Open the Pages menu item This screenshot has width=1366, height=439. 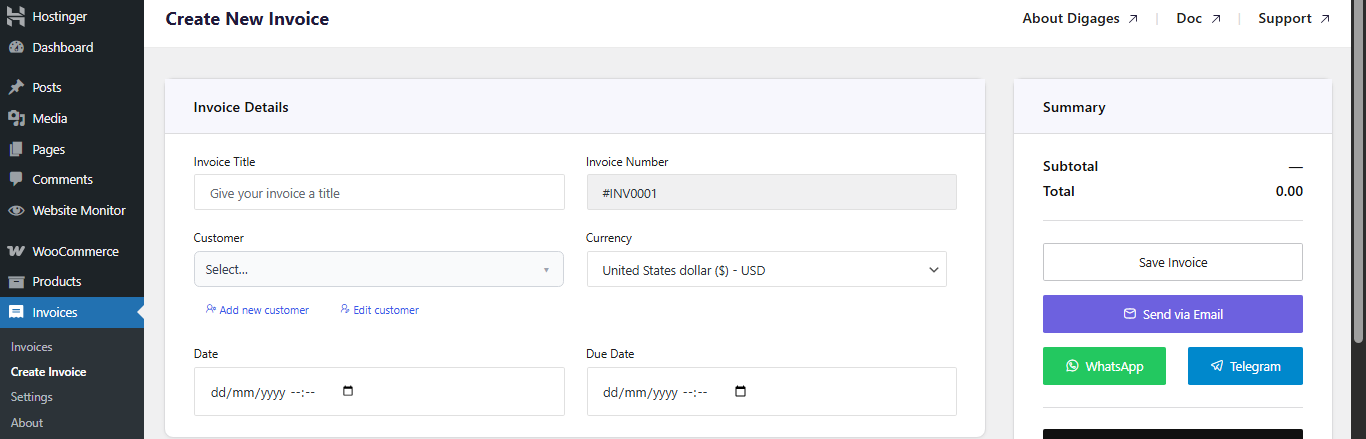(72, 149)
